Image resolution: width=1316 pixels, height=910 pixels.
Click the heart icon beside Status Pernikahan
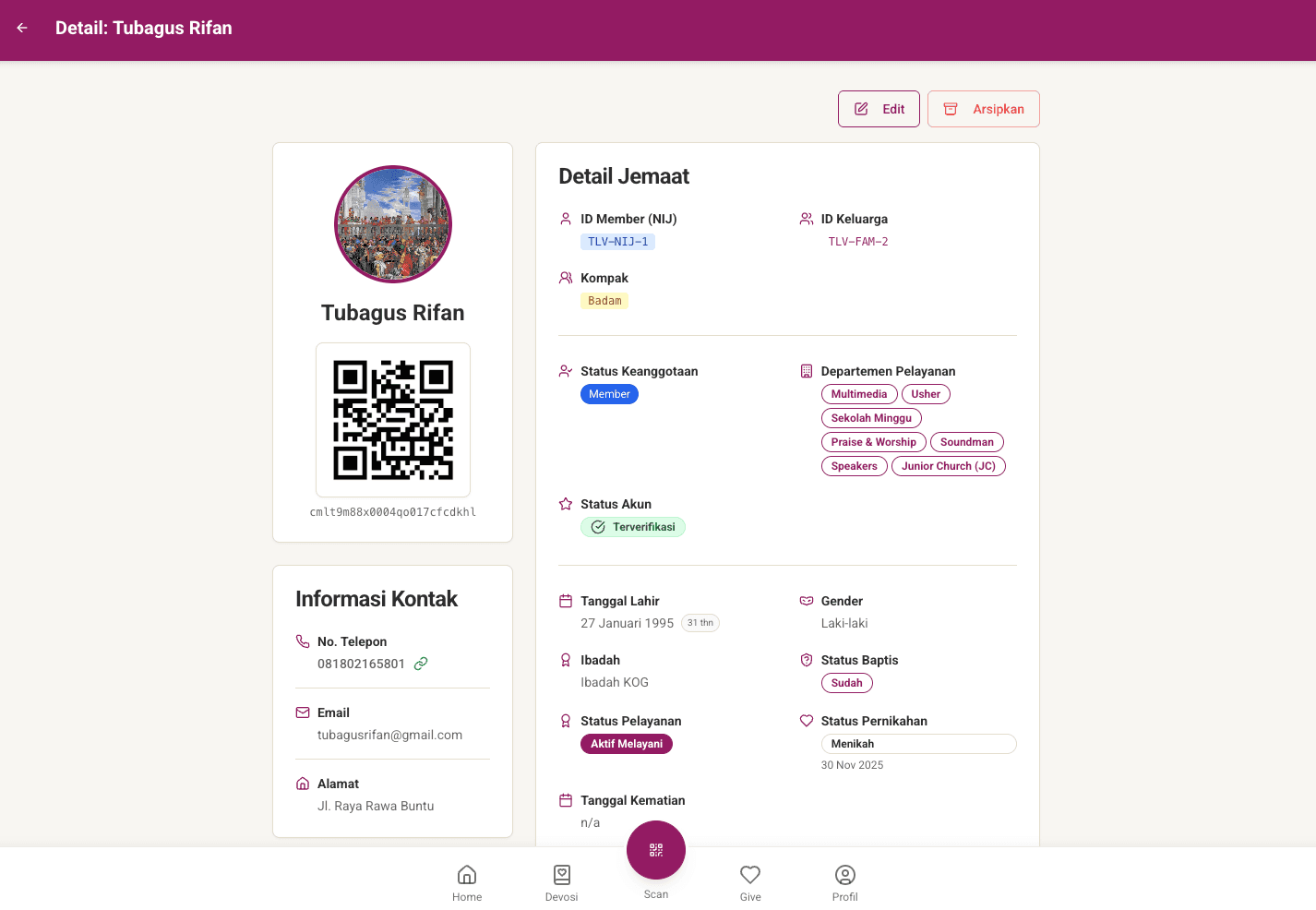pos(807,721)
